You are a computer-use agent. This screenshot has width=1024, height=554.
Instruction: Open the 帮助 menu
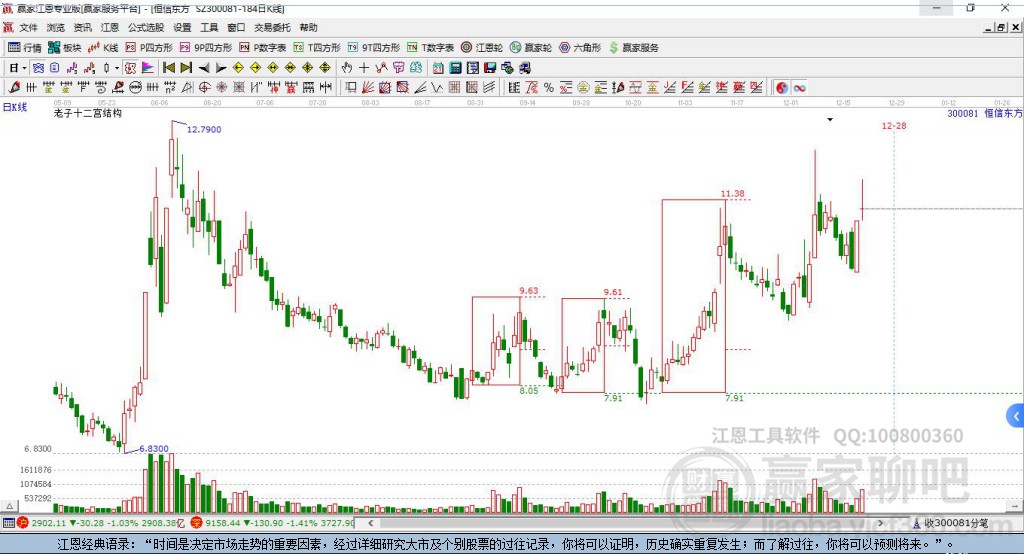point(308,27)
